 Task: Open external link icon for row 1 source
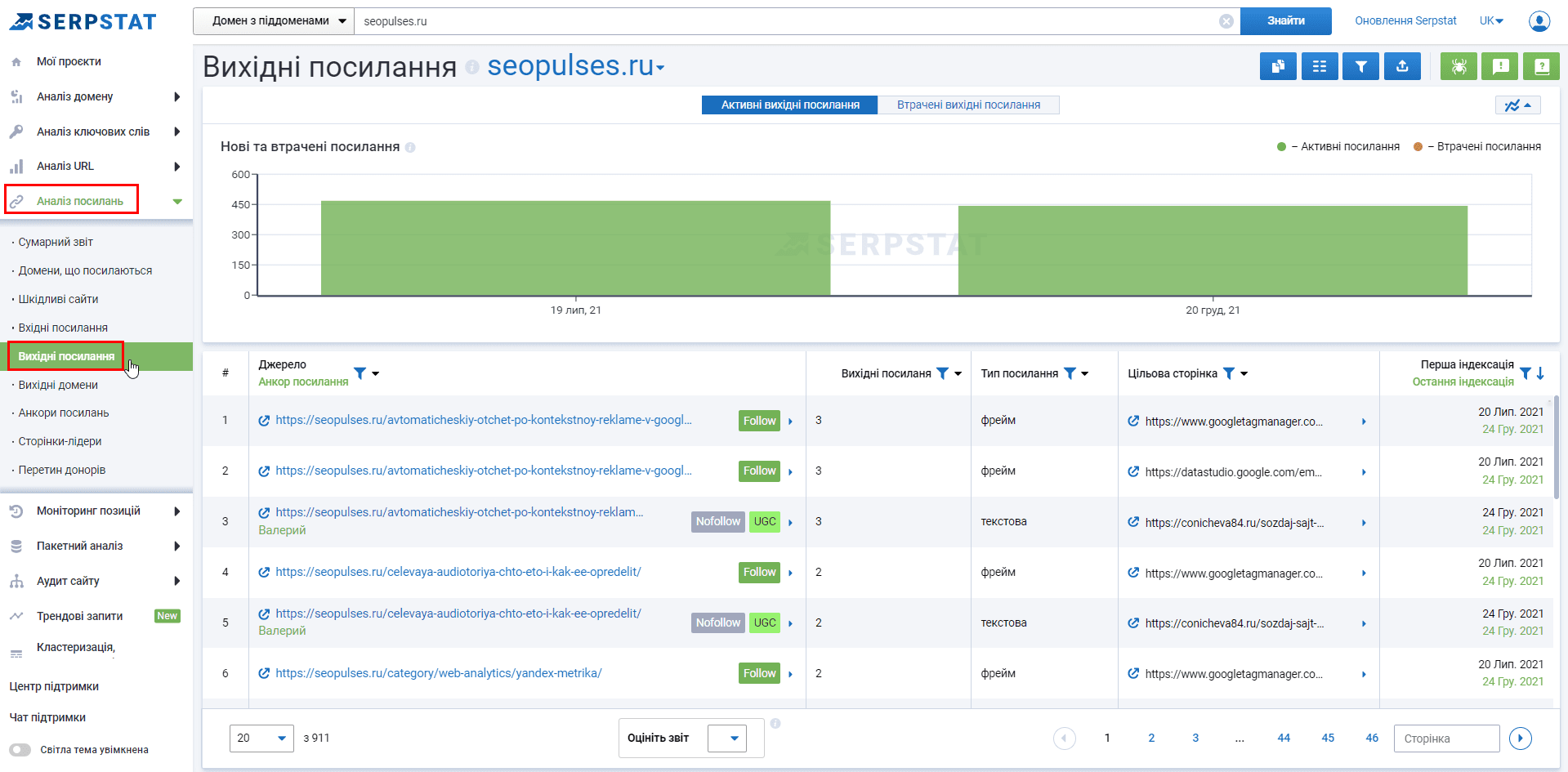click(x=264, y=421)
